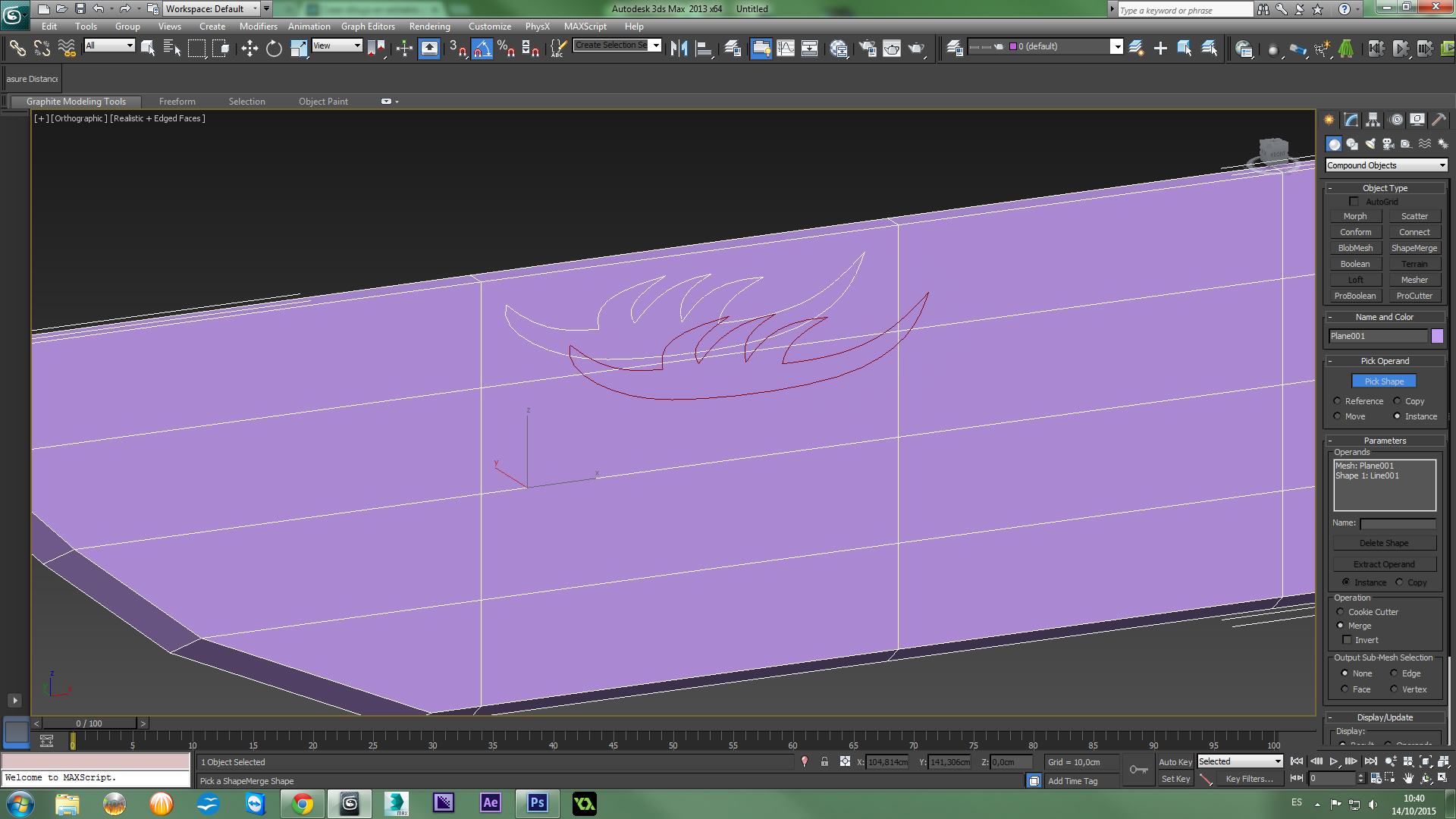Click the Play Animation button
Image resolution: width=1456 pixels, height=819 pixels.
click(1333, 761)
